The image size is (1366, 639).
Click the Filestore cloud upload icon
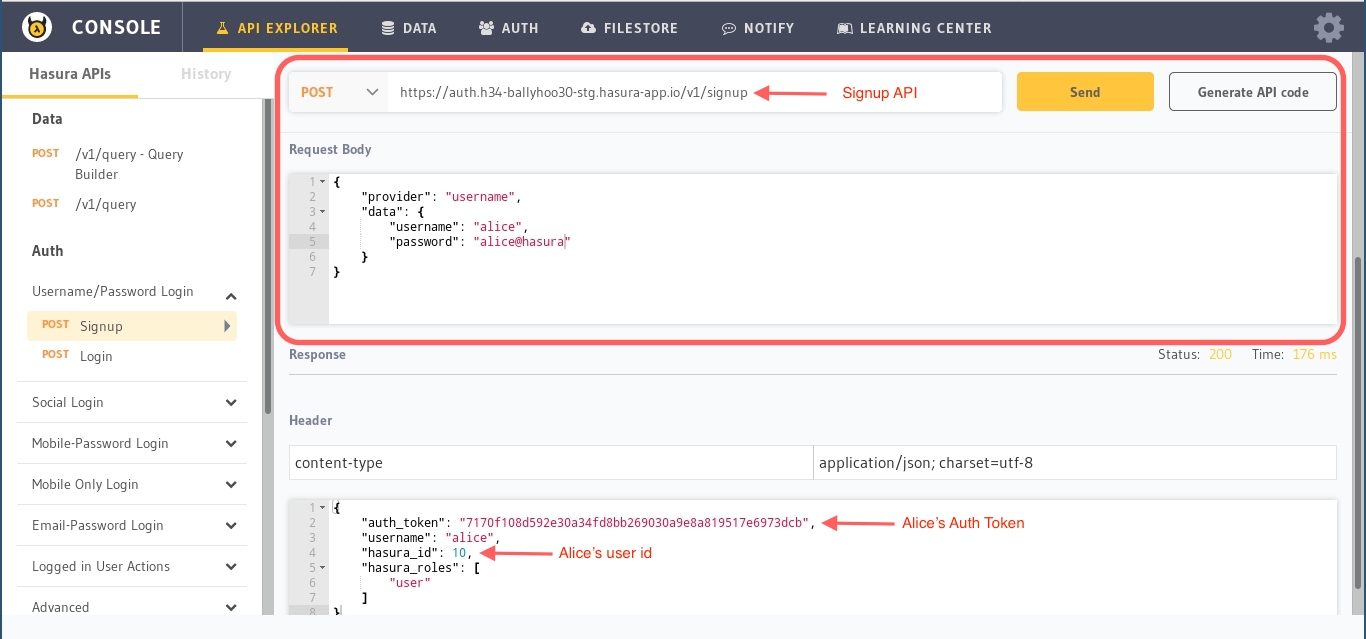click(588, 28)
